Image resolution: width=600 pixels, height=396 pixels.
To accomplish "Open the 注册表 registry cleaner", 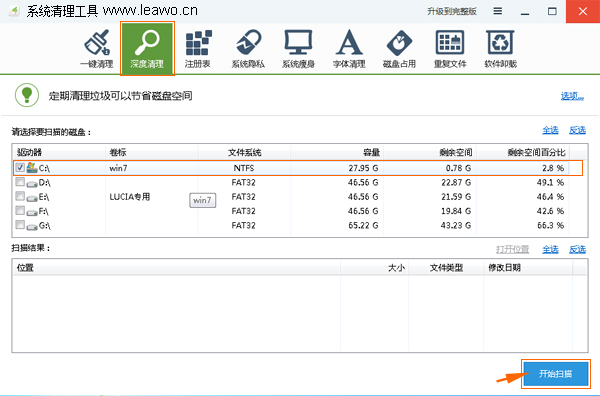I will [x=198, y=48].
